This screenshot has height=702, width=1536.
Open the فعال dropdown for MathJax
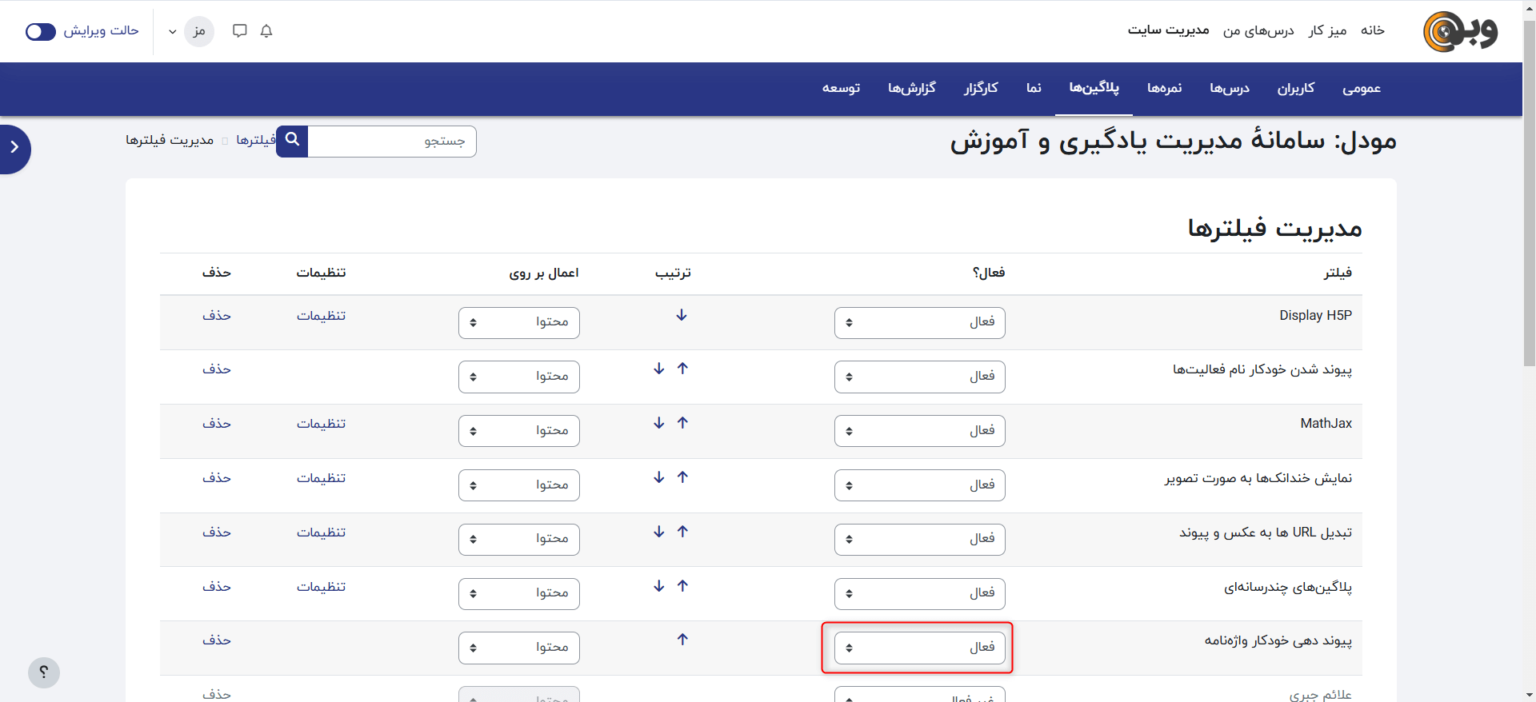tap(919, 431)
